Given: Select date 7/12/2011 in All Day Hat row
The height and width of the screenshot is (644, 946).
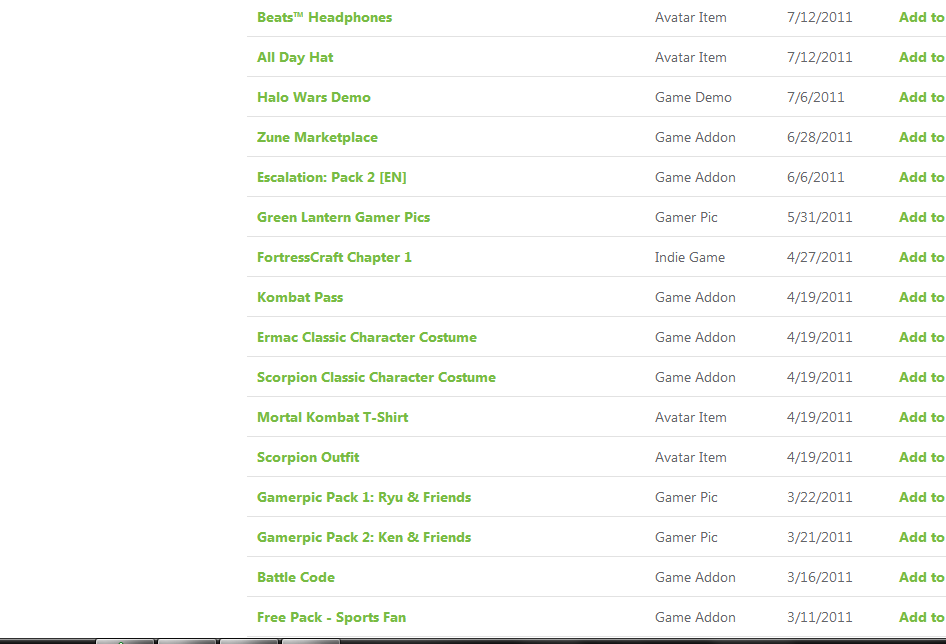Looking at the screenshot, I should coord(820,57).
